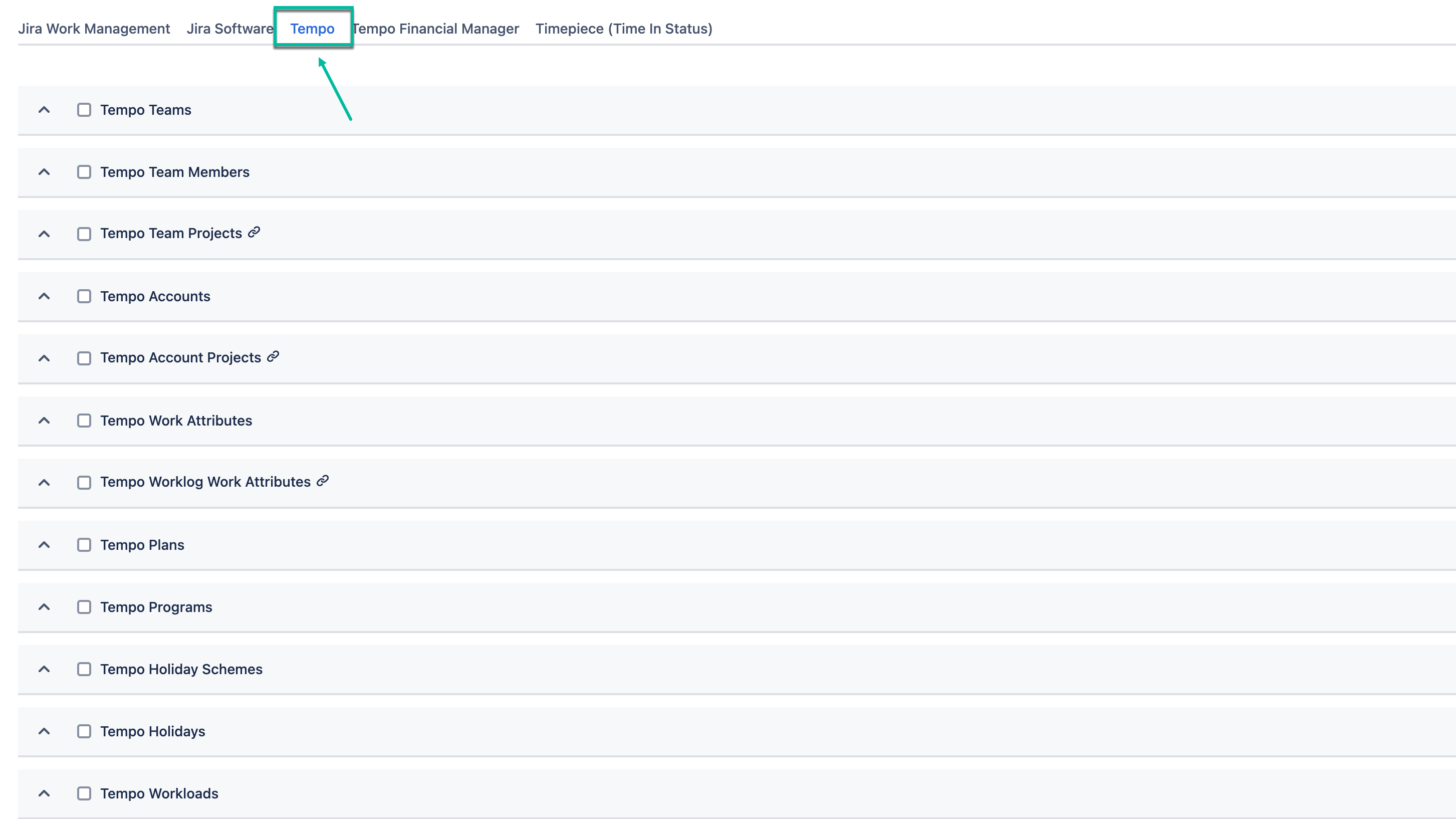Collapse the Tempo Workloads section
Image resolution: width=1456 pixels, height=819 pixels.
[44, 793]
